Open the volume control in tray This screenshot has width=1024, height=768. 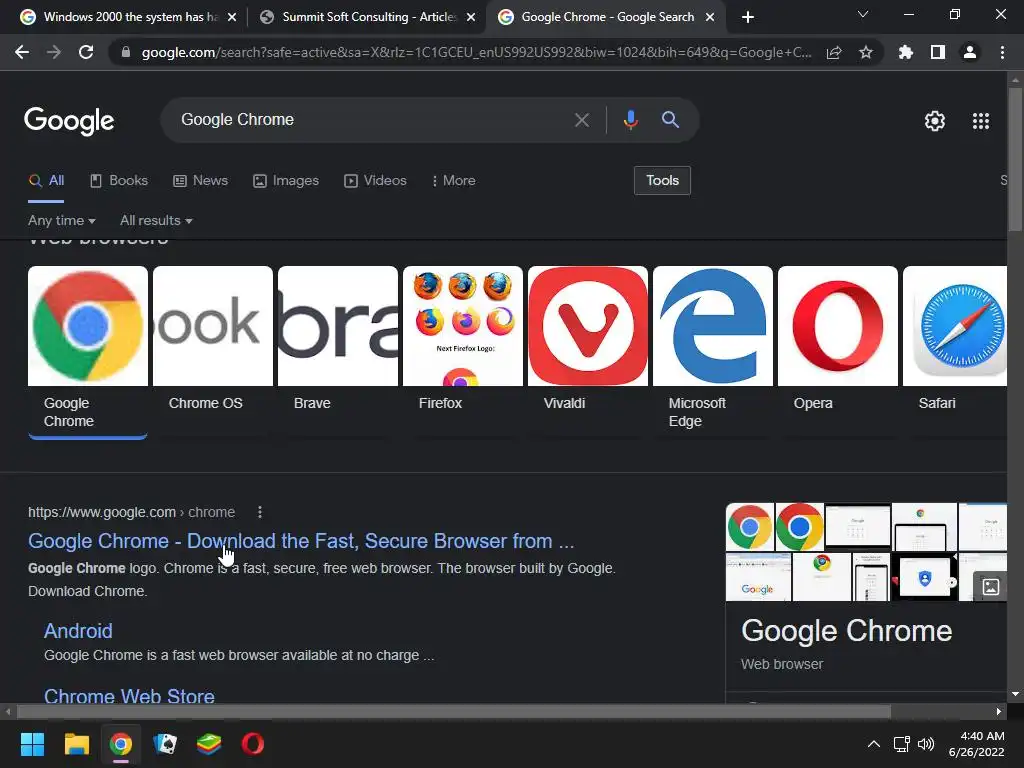[x=926, y=744]
